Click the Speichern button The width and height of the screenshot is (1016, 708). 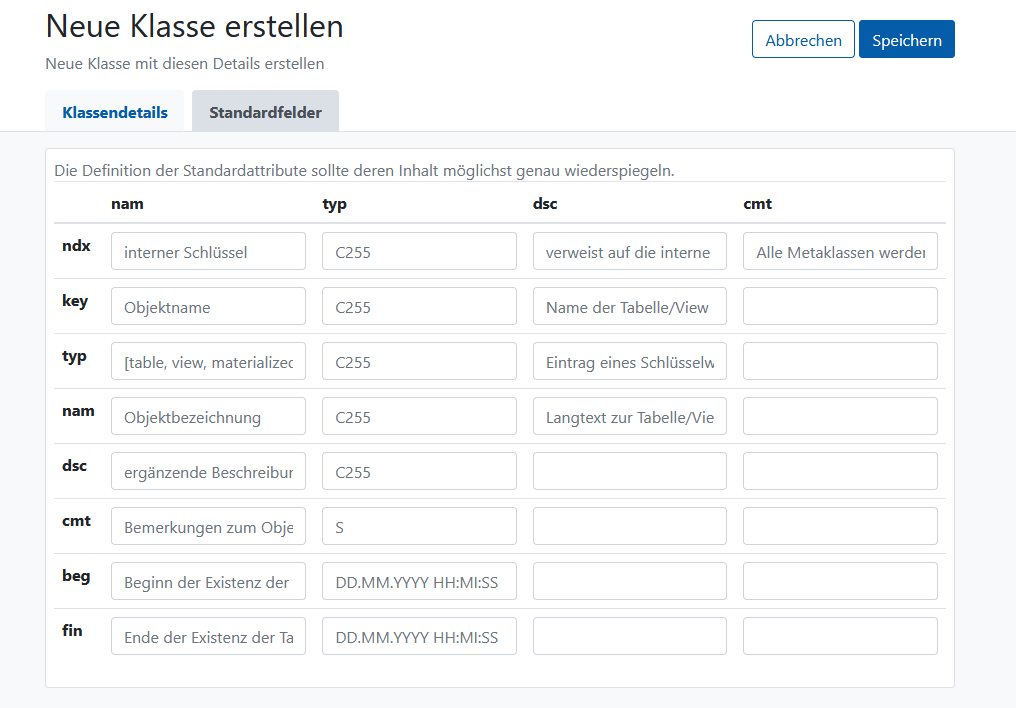[x=906, y=40]
